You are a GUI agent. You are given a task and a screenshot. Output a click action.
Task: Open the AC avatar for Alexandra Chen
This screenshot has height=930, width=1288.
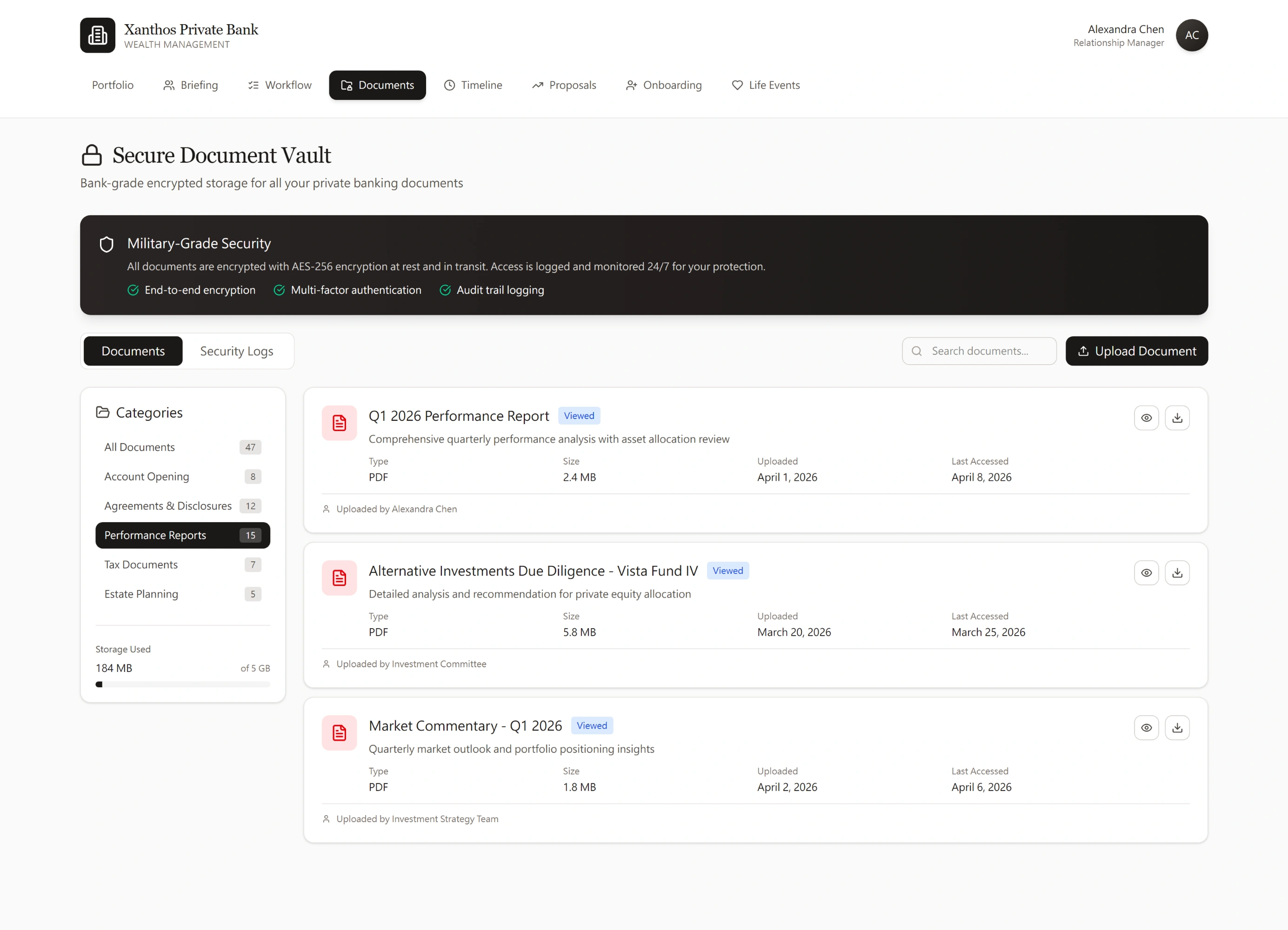point(1192,35)
